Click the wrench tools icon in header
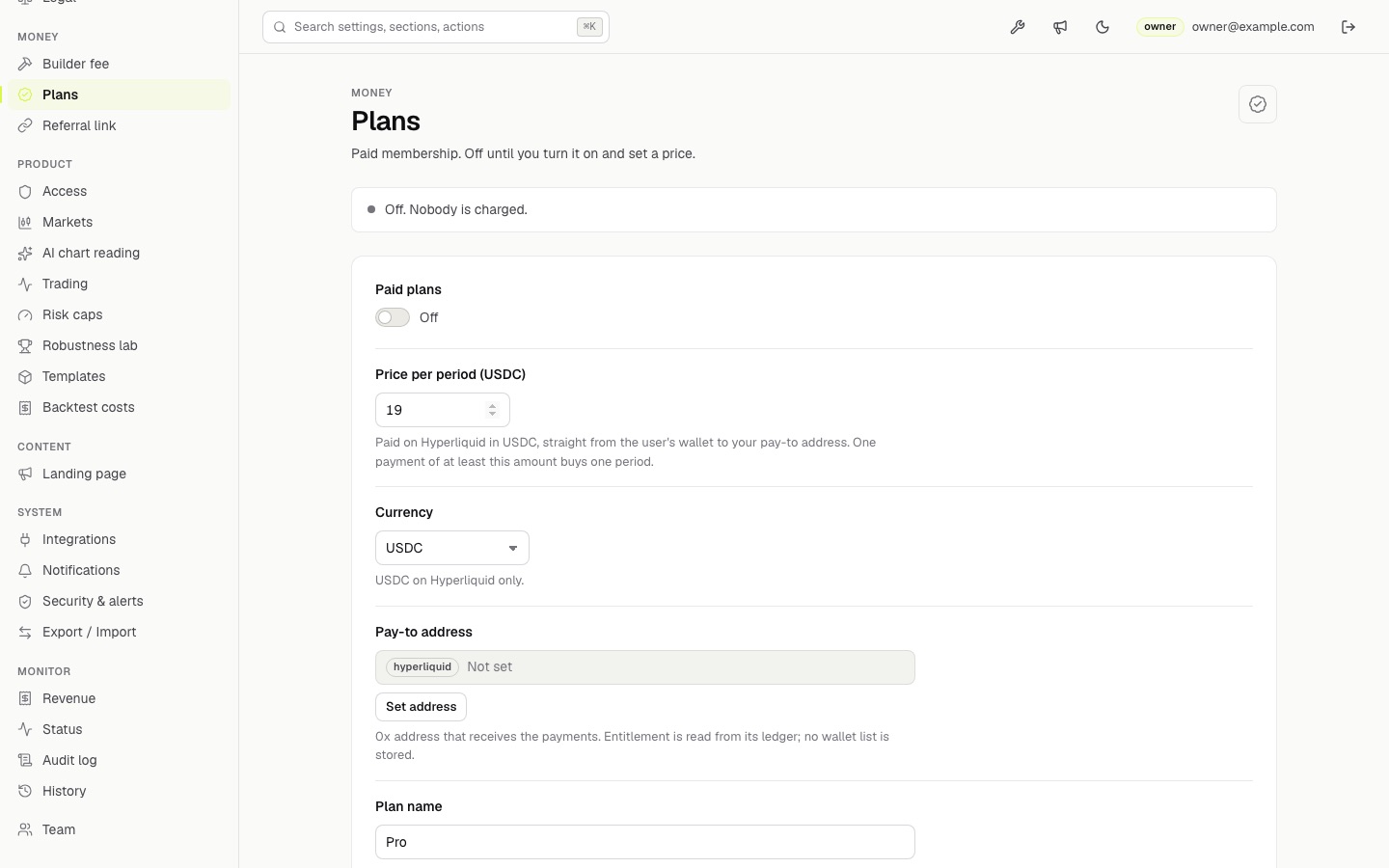Viewport: 1389px width, 868px height. [1018, 27]
